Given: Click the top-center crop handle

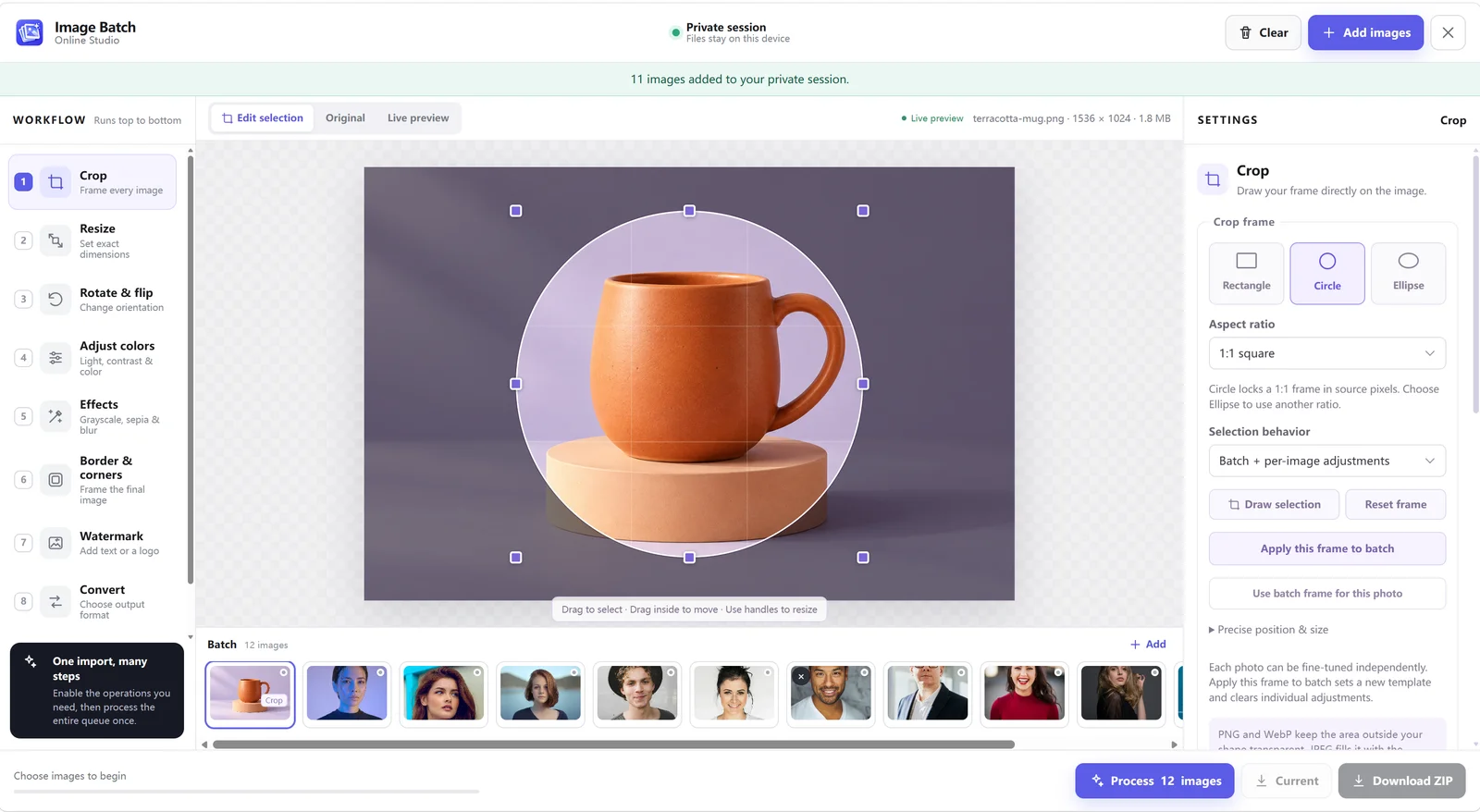Looking at the screenshot, I should point(689,211).
